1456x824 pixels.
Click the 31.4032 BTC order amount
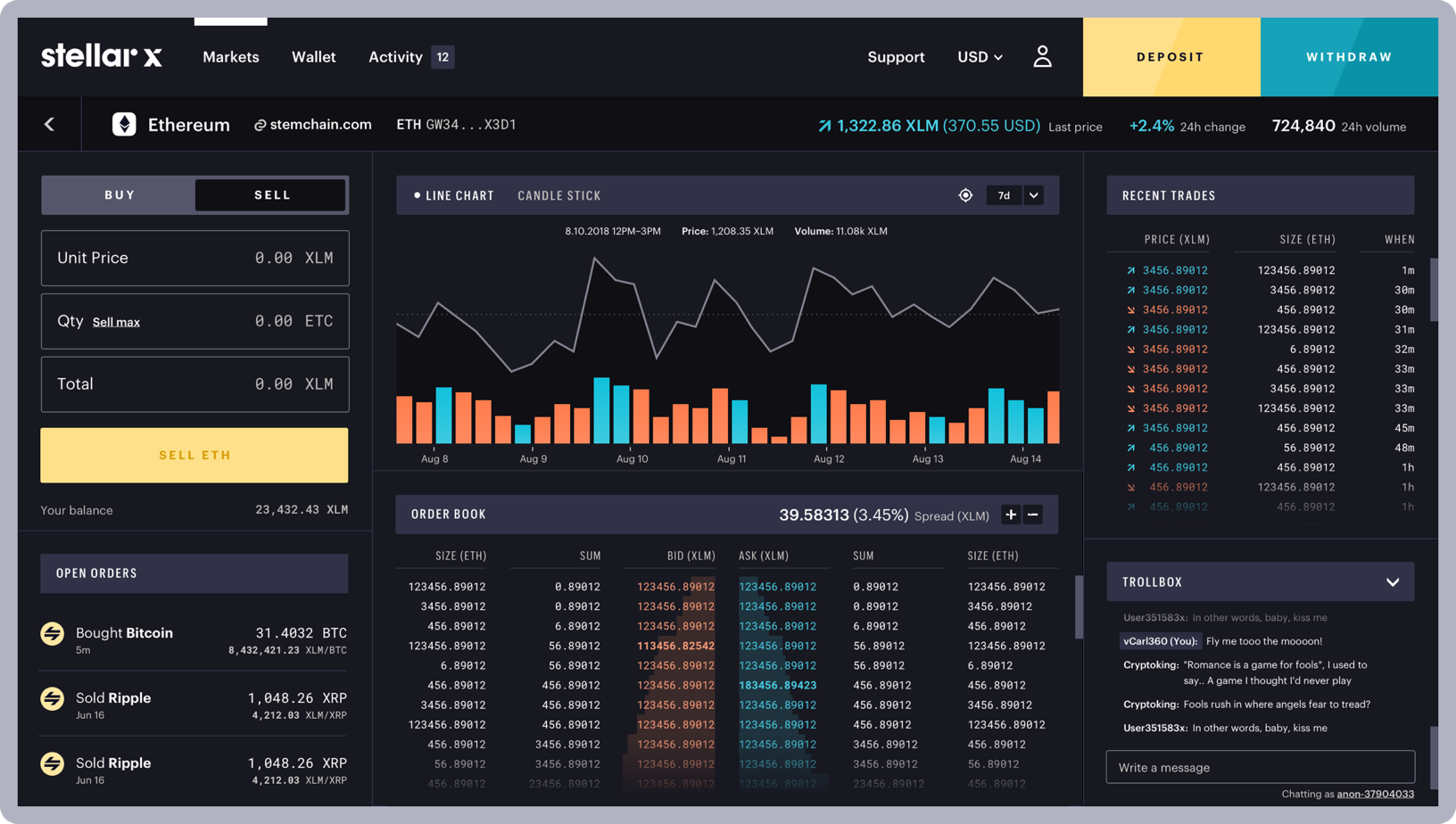[301, 633]
